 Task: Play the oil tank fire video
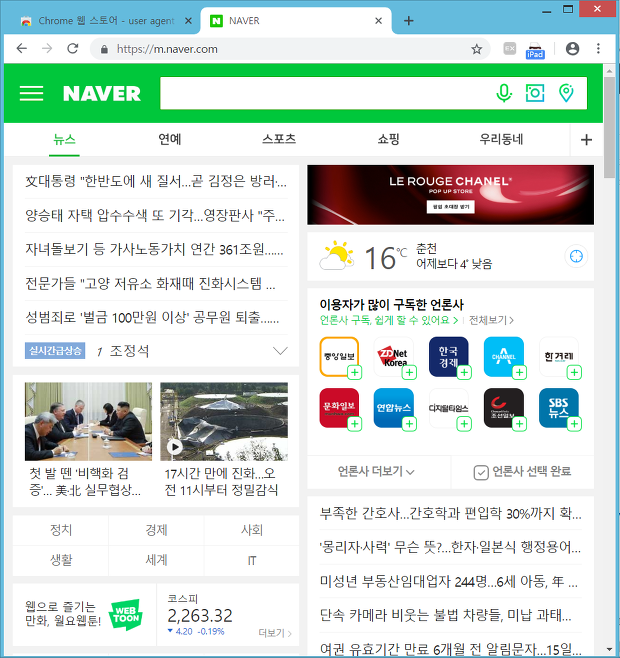point(175,447)
